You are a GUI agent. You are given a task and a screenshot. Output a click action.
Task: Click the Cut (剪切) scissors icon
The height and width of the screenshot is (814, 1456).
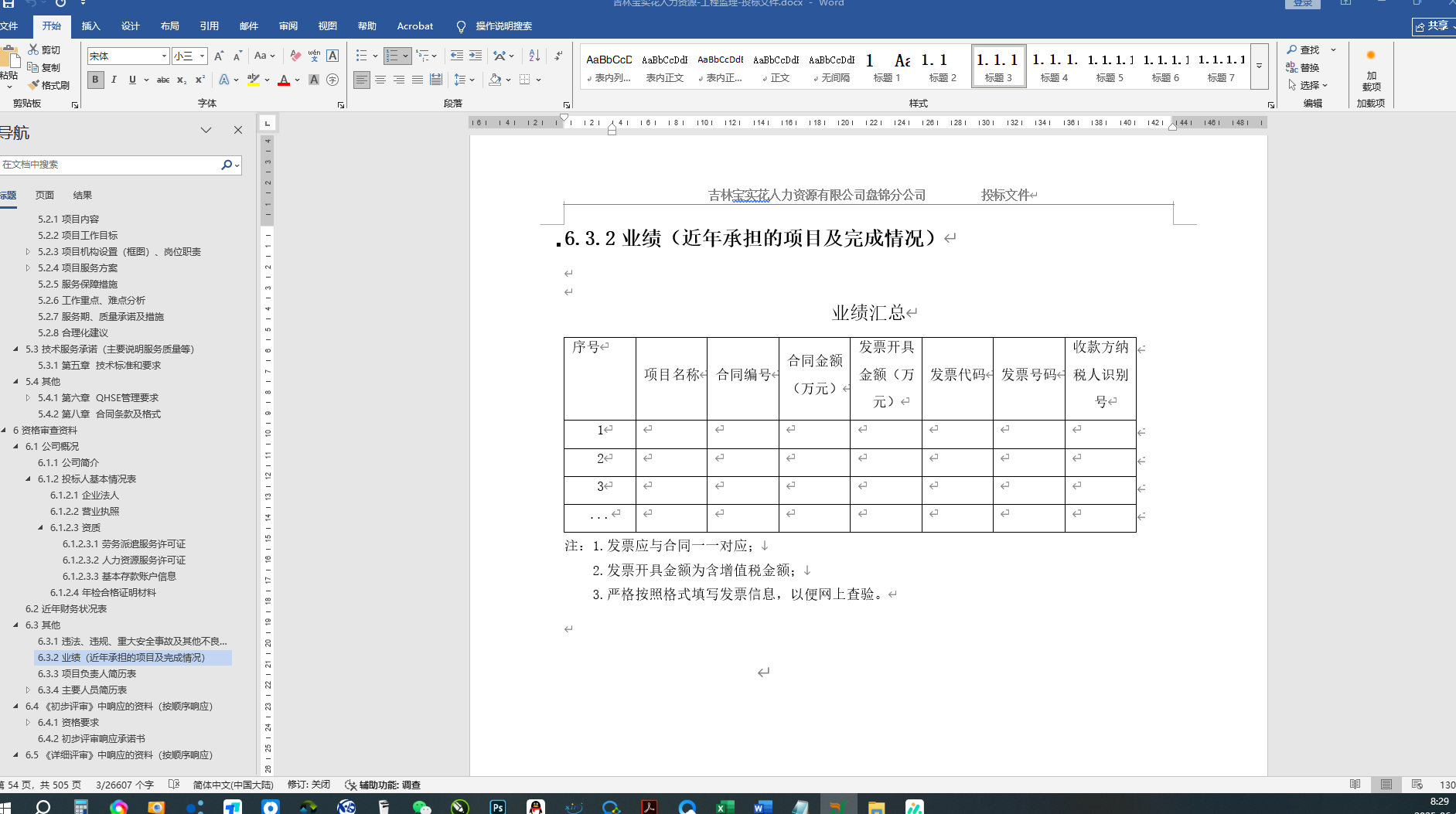[33, 49]
